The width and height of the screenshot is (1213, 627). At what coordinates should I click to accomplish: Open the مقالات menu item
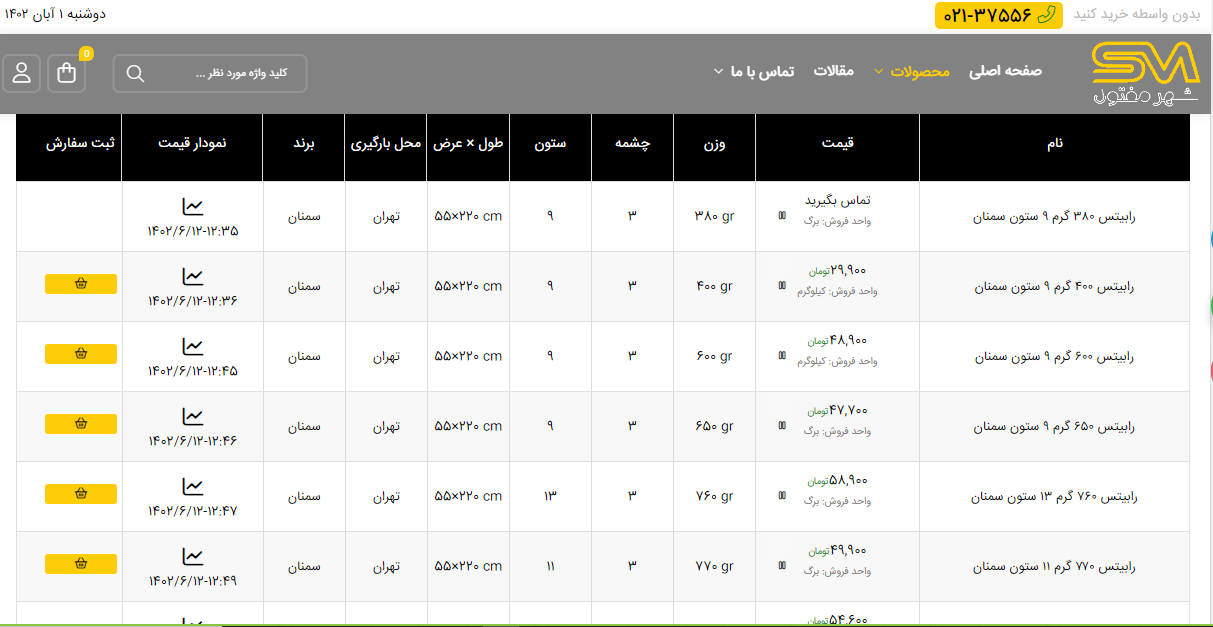coord(833,71)
